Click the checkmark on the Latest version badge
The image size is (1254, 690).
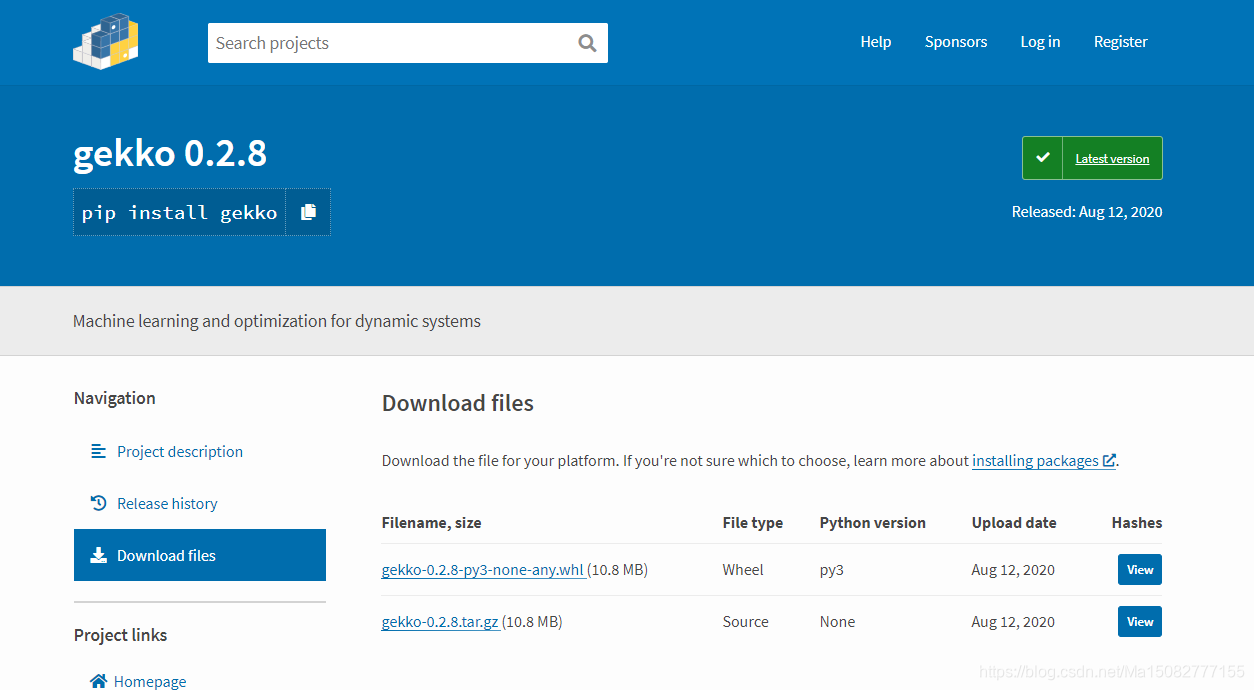click(1043, 157)
